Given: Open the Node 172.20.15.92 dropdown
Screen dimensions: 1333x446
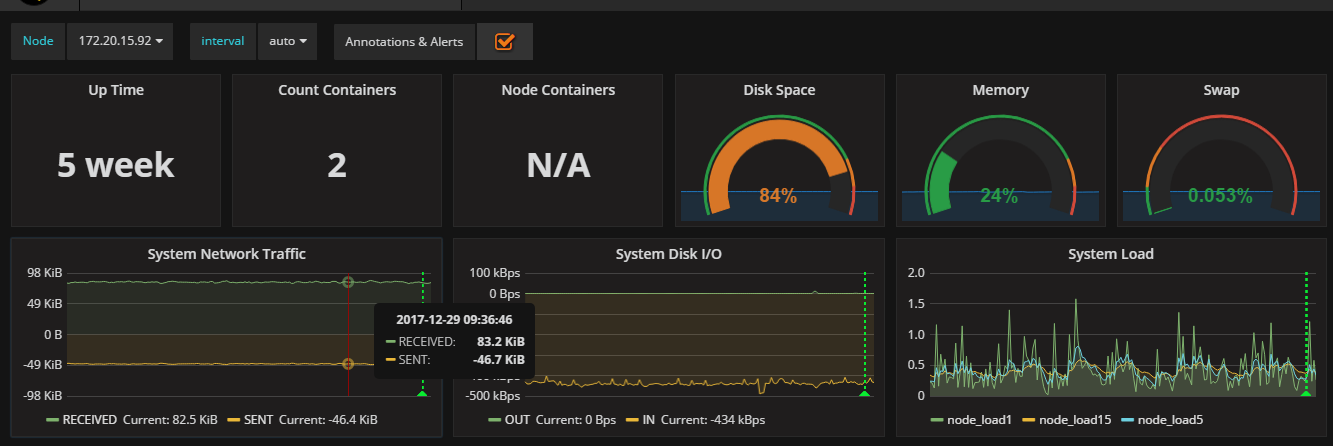Looking at the screenshot, I should (120, 42).
